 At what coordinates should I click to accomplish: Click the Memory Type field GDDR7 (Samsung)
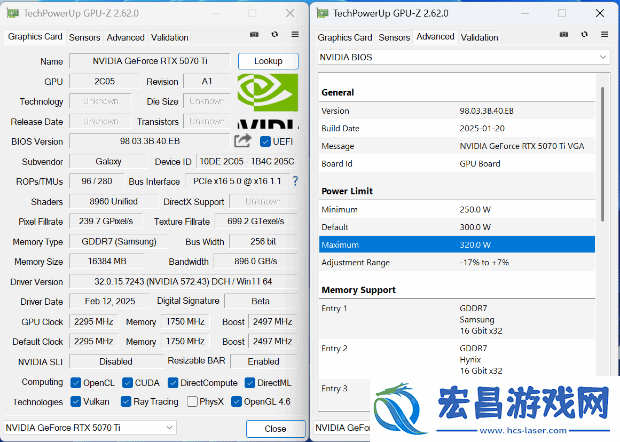(119, 242)
